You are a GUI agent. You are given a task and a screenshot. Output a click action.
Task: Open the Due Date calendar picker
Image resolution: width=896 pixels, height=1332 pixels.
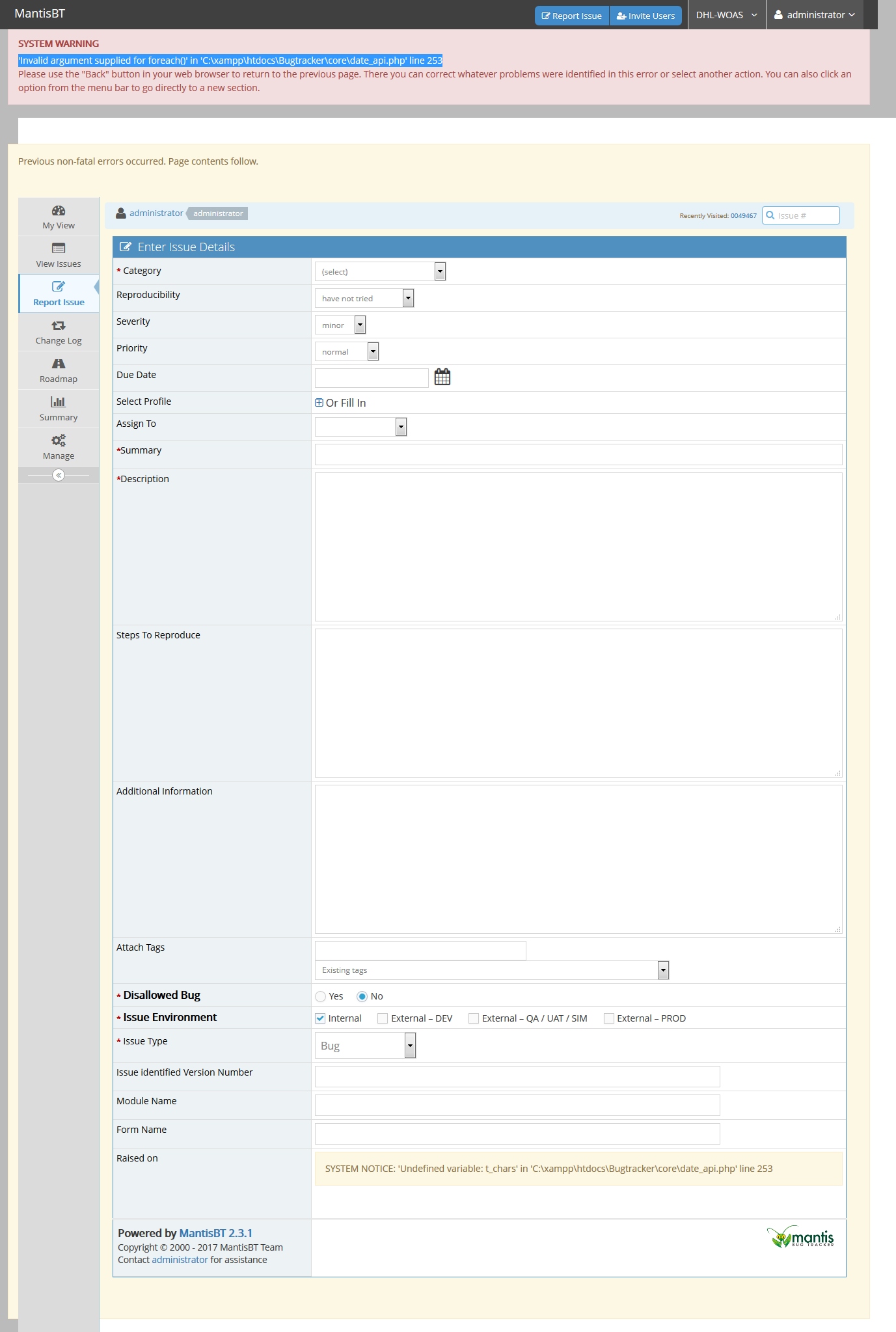pos(442,377)
